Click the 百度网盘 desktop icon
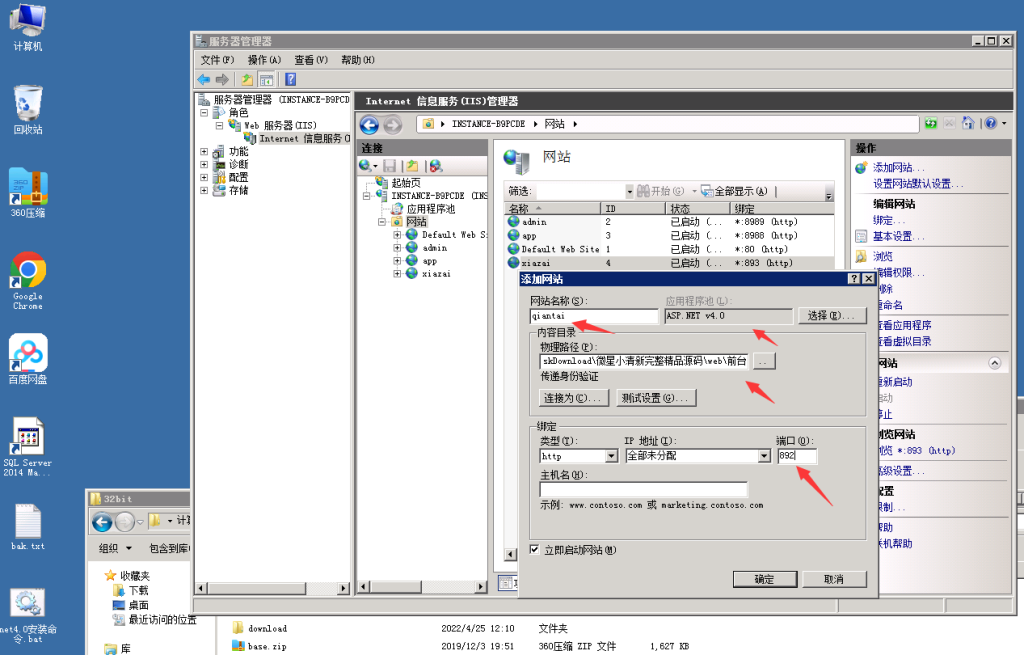1024x655 pixels. (x=28, y=353)
